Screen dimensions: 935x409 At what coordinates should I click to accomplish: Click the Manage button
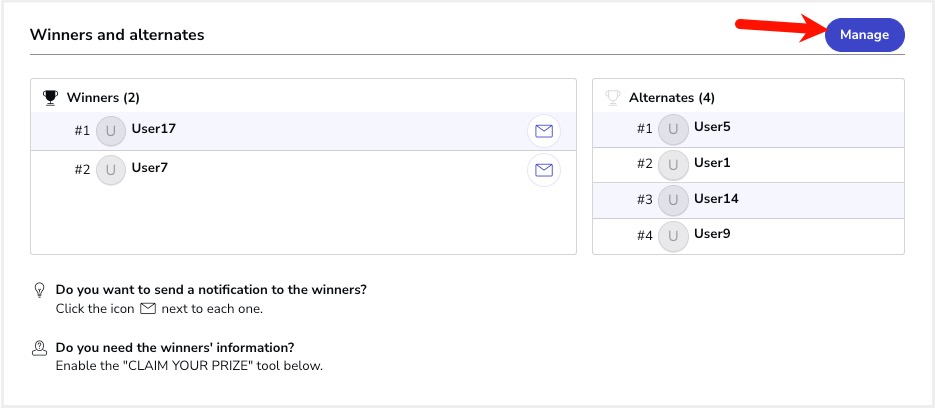[865, 35]
